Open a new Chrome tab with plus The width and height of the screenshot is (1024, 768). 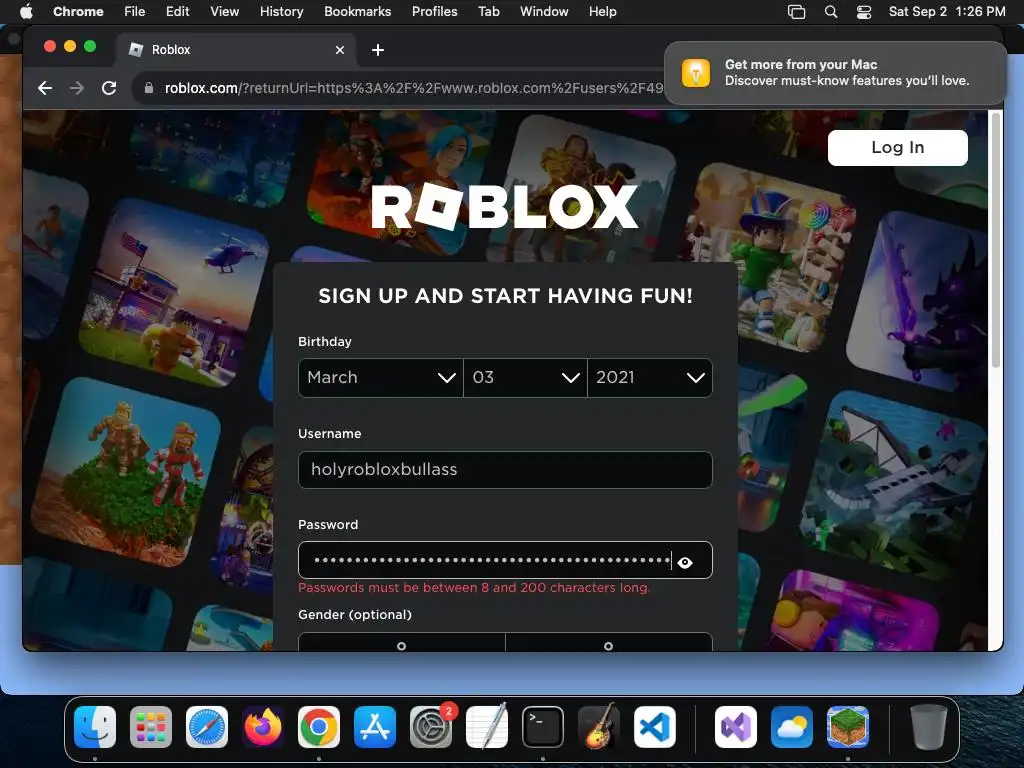[x=377, y=50]
